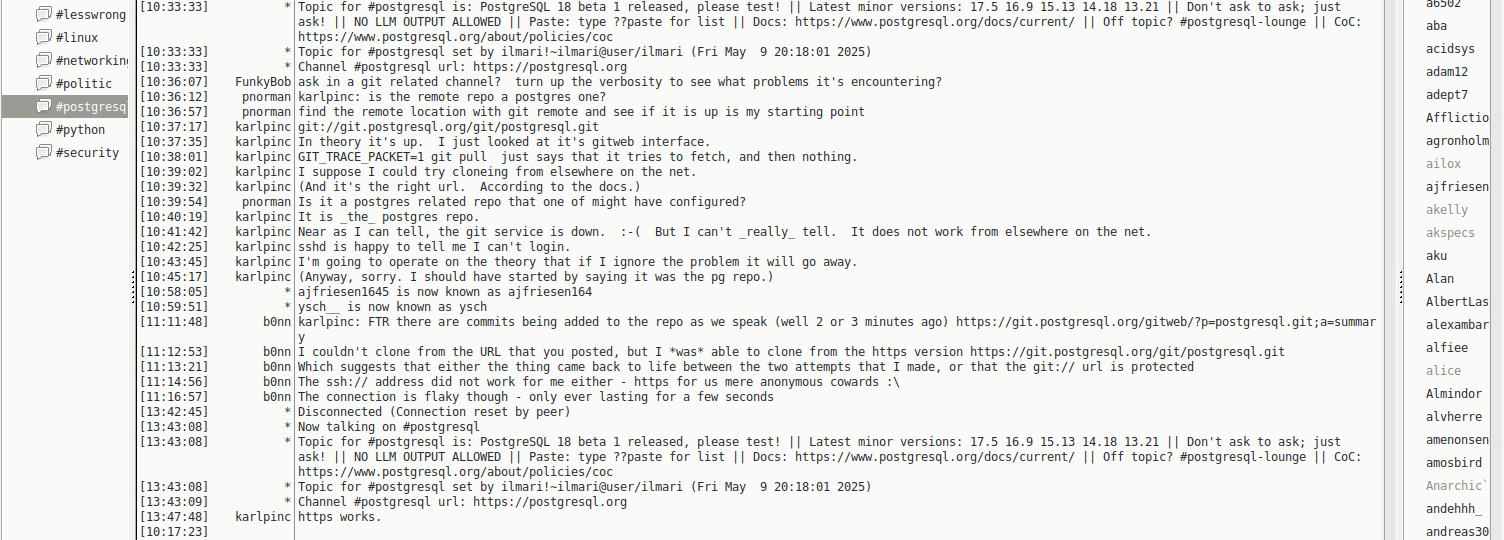Click the selected #postgresql channel icon
Image resolution: width=1504 pixels, height=540 pixels.
pyautogui.click(x=43, y=107)
